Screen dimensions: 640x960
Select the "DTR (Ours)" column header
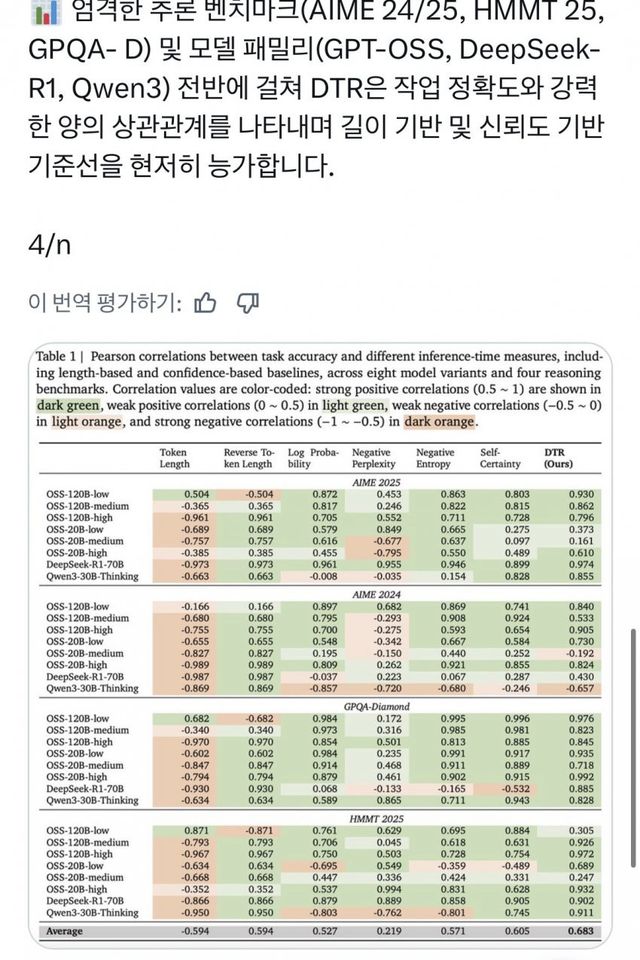pos(557,458)
